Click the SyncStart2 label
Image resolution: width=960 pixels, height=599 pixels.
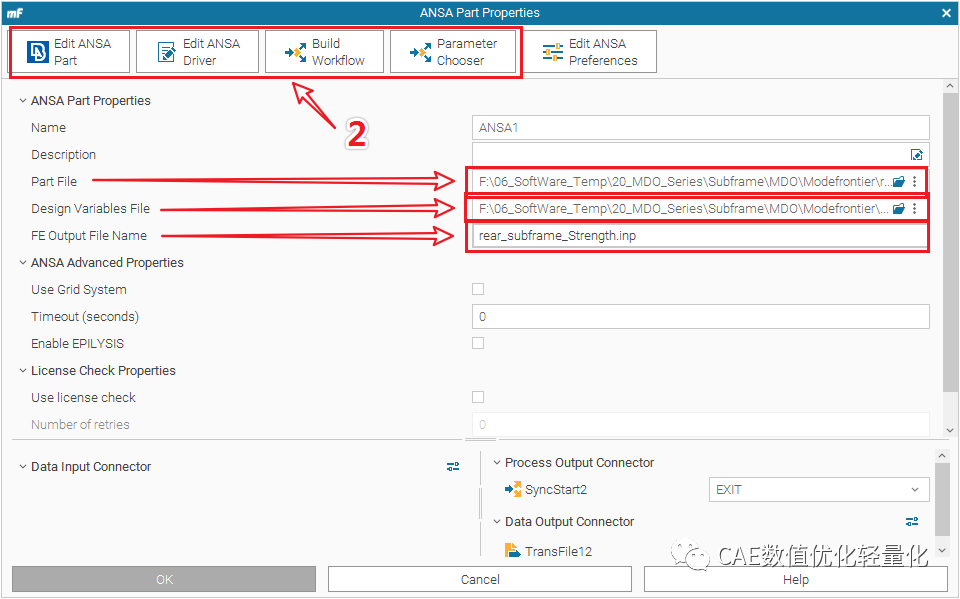[x=556, y=490]
